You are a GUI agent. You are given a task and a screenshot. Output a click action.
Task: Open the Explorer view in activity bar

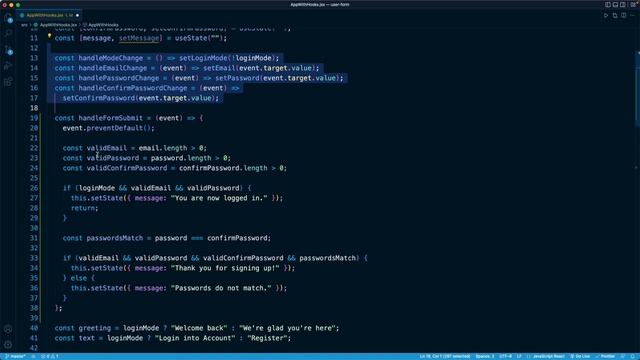8,18
